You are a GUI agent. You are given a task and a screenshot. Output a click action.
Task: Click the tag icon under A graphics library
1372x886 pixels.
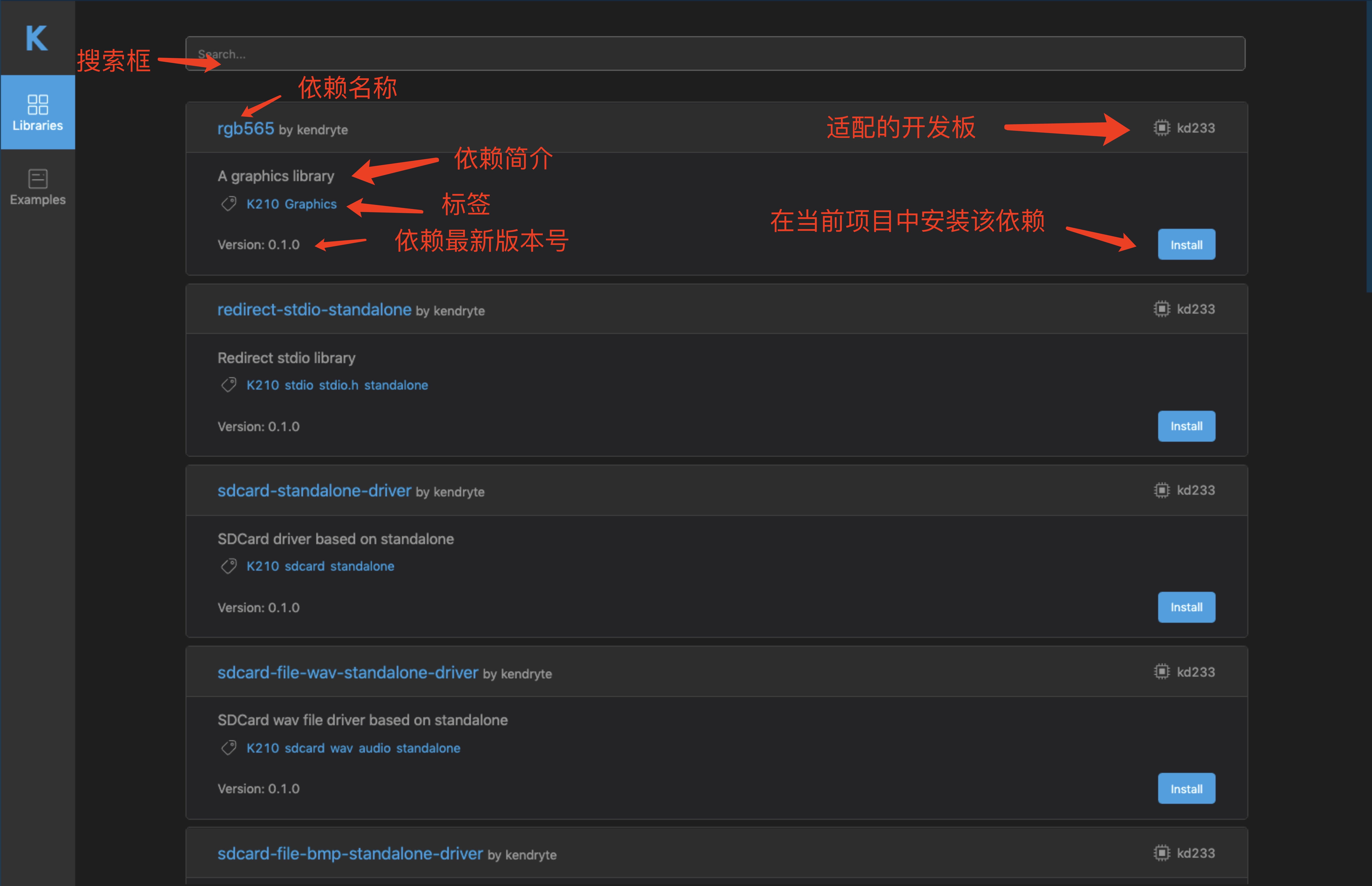(229, 204)
